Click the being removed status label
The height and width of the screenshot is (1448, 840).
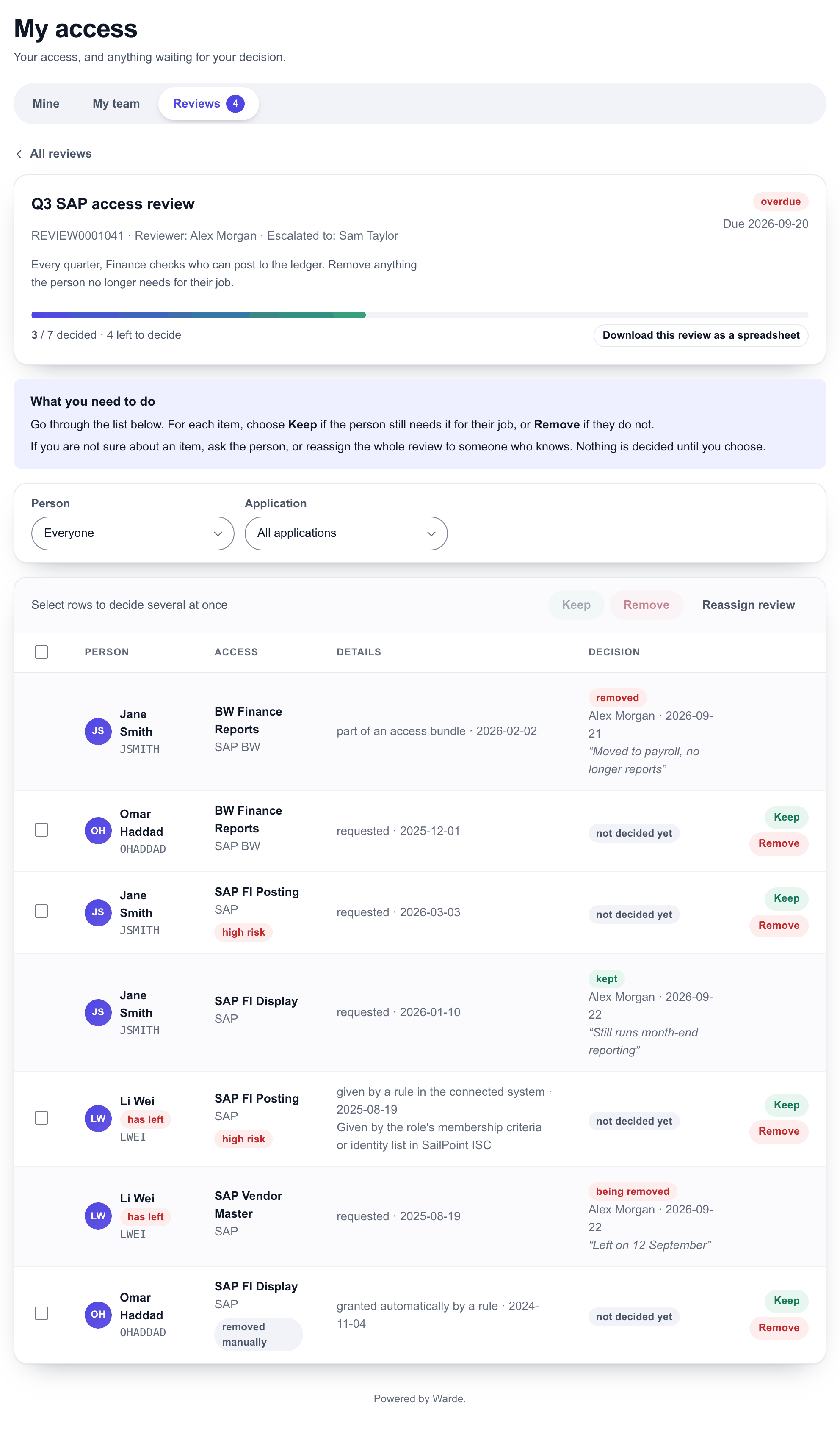(633, 1191)
